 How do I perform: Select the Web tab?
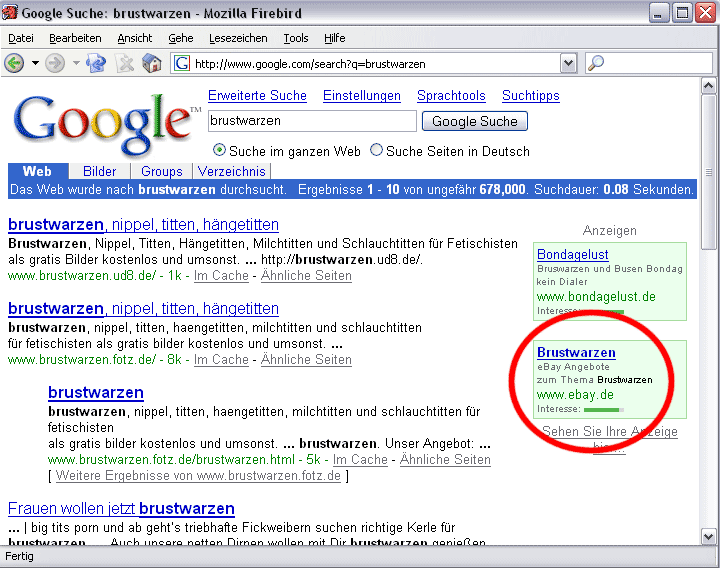(38, 171)
